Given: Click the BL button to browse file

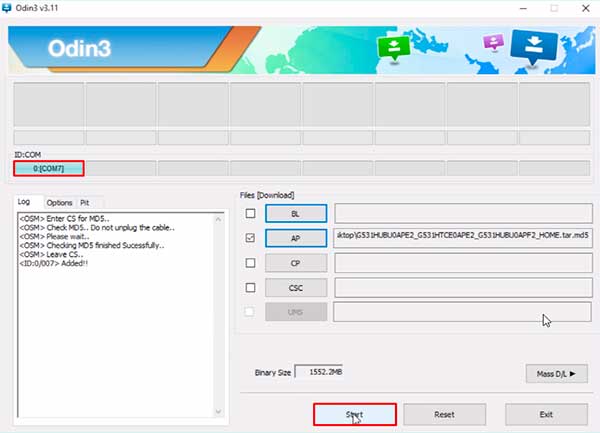Looking at the screenshot, I should click(x=296, y=213).
